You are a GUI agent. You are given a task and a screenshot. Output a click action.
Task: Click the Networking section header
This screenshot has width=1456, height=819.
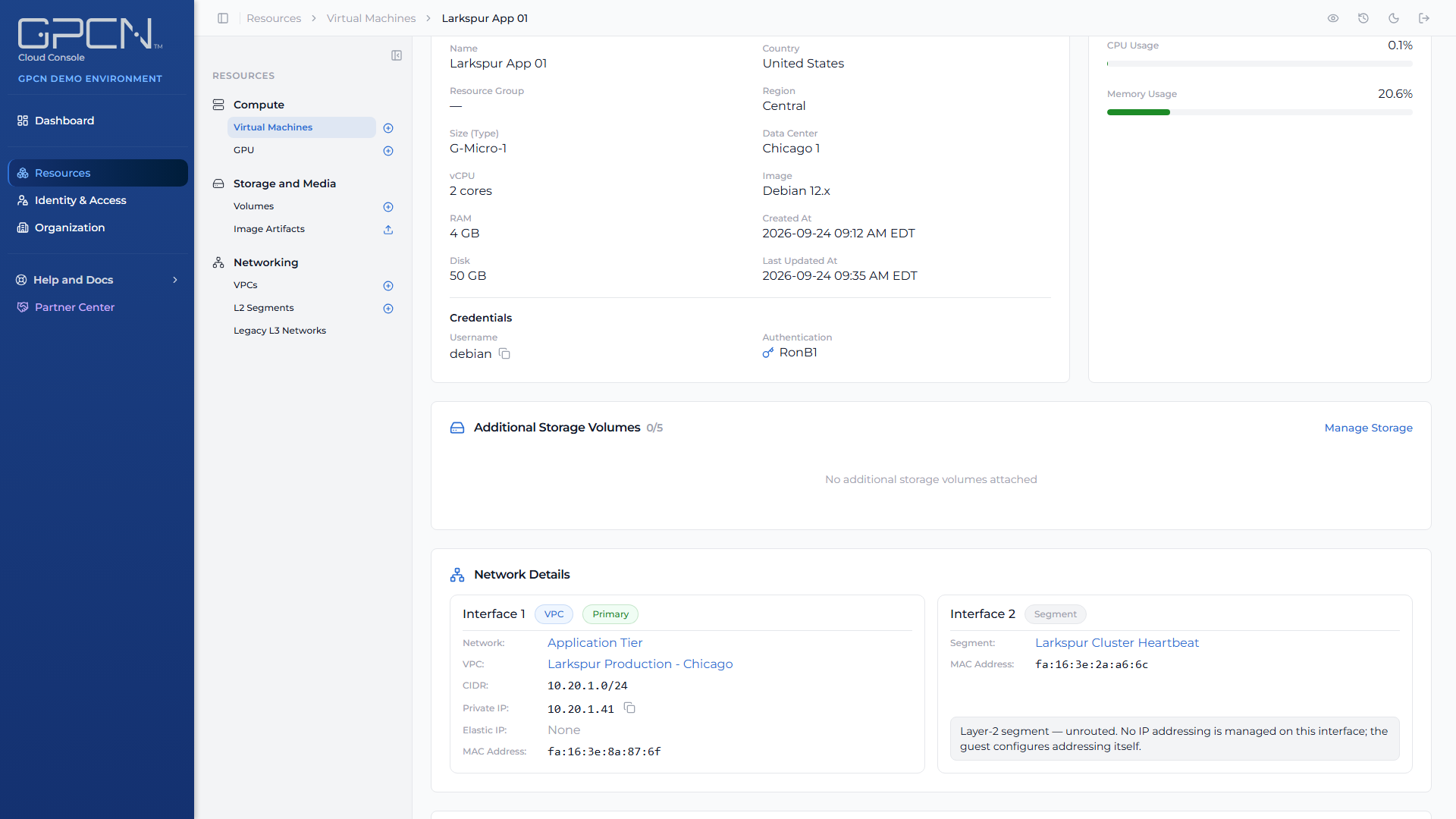point(265,262)
